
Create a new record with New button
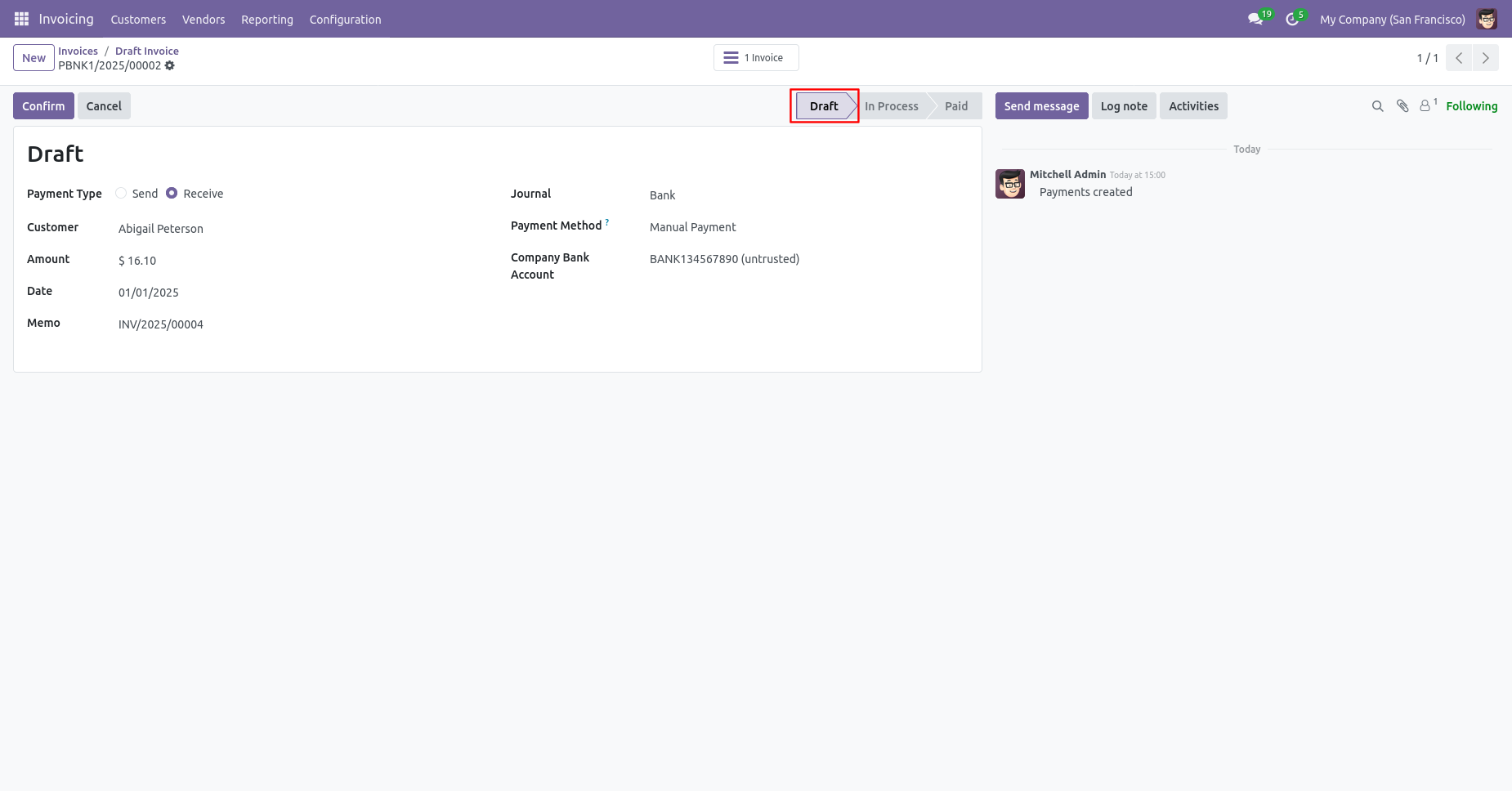coord(34,58)
